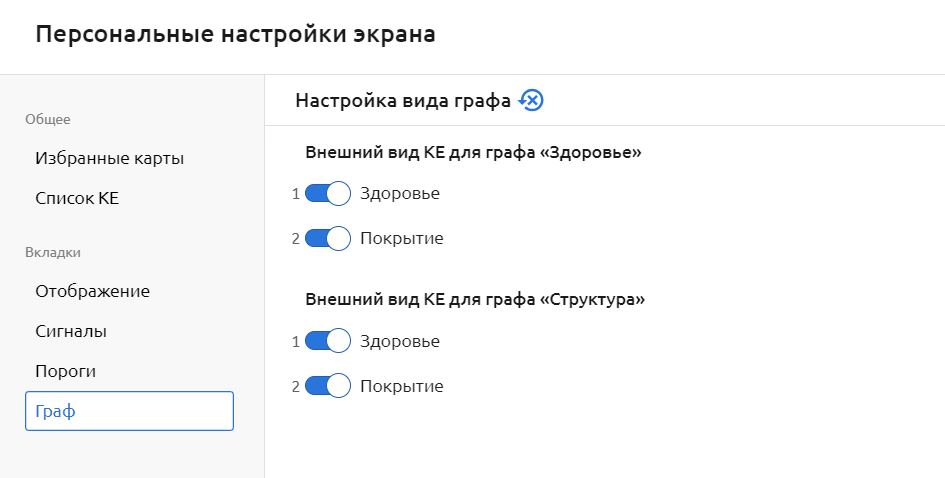The height and width of the screenshot is (478, 945).
Task: Click the Персональные настройки экрана title
Action: click(235, 35)
